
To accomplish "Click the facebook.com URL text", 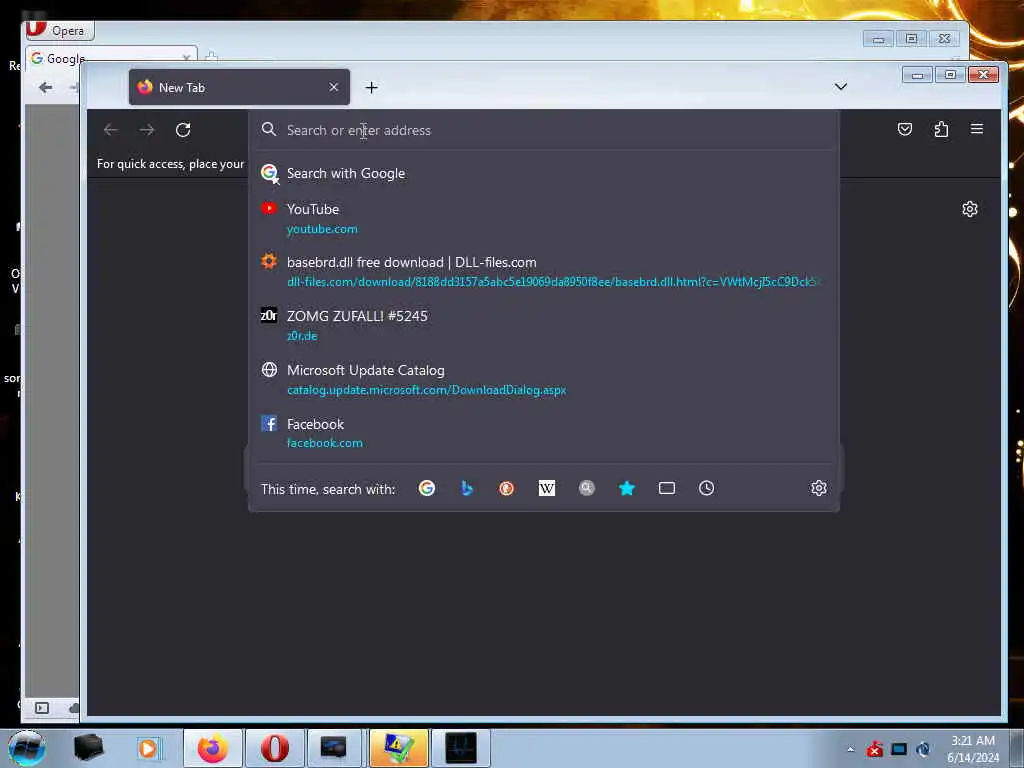I will [325, 443].
